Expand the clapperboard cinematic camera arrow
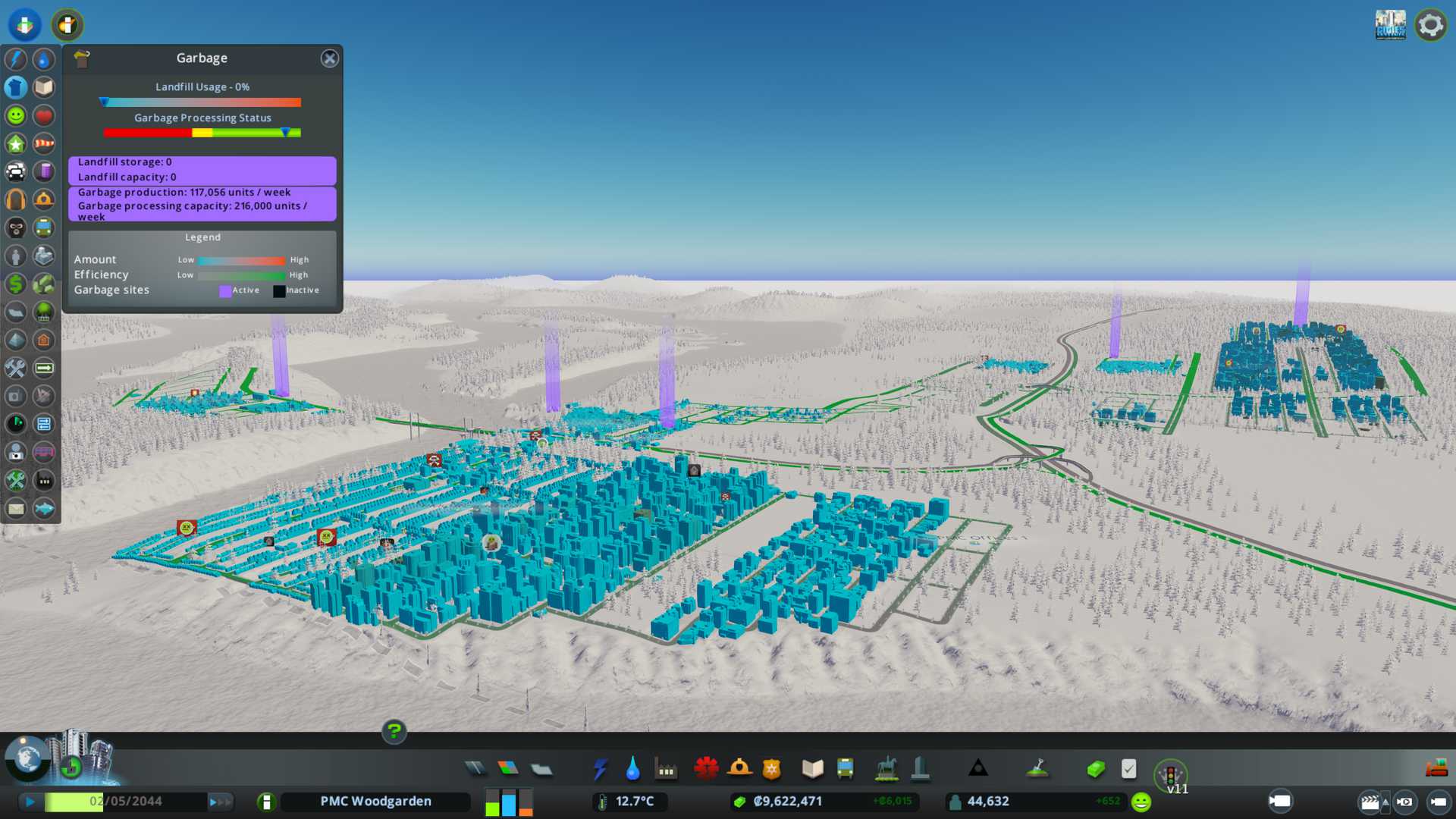Viewport: 1456px width, 819px height. tap(1385, 802)
